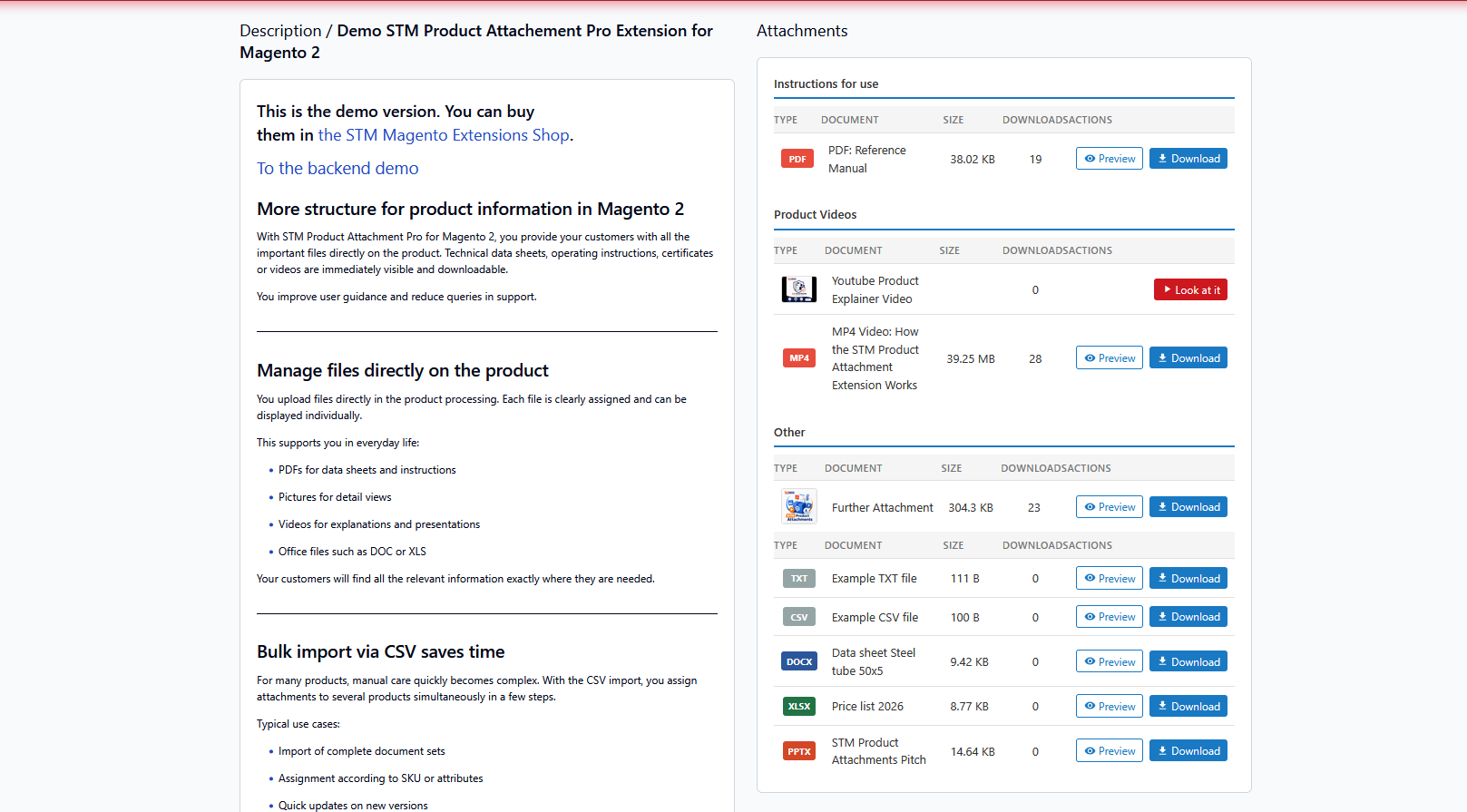Open the STM Magento Extensions Shop link
Viewport: 1467px width, 812px height.
(444, 135)
